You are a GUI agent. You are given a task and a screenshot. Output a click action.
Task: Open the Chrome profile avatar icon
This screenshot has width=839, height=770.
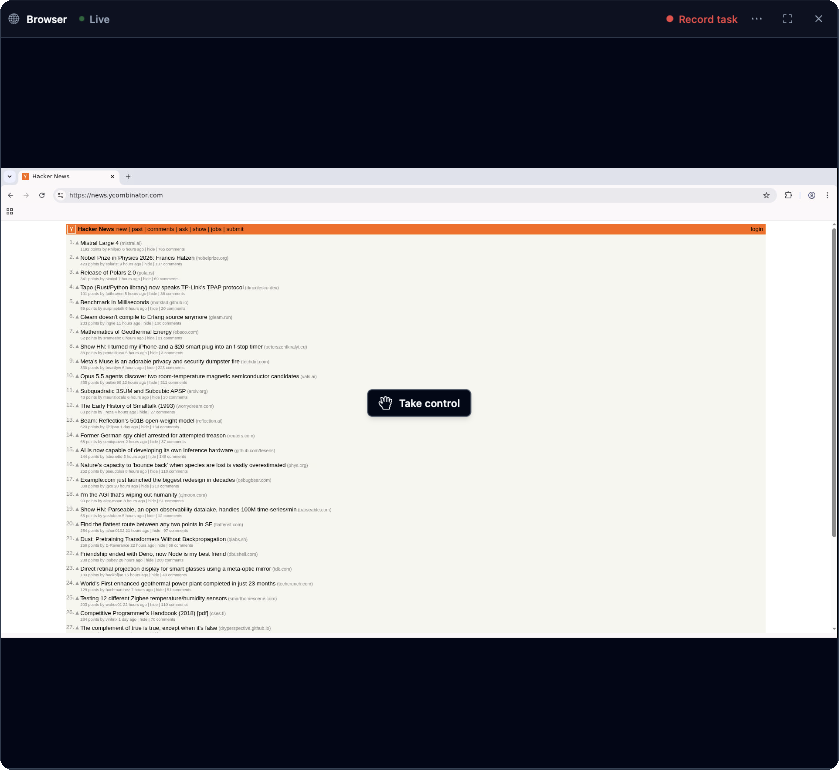coord(811,195)
